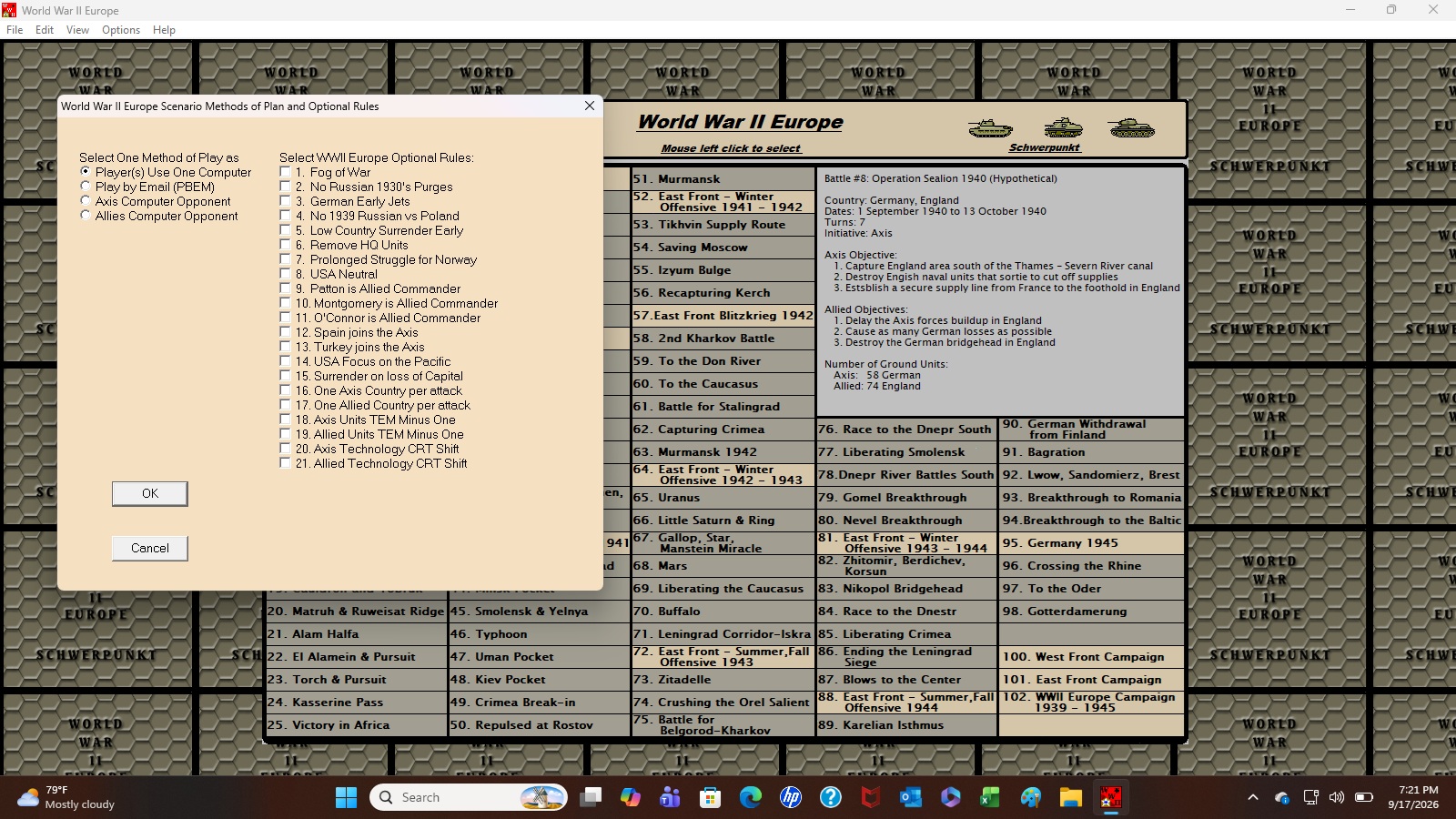Open the HP app in taskbar

click(791, 797)
